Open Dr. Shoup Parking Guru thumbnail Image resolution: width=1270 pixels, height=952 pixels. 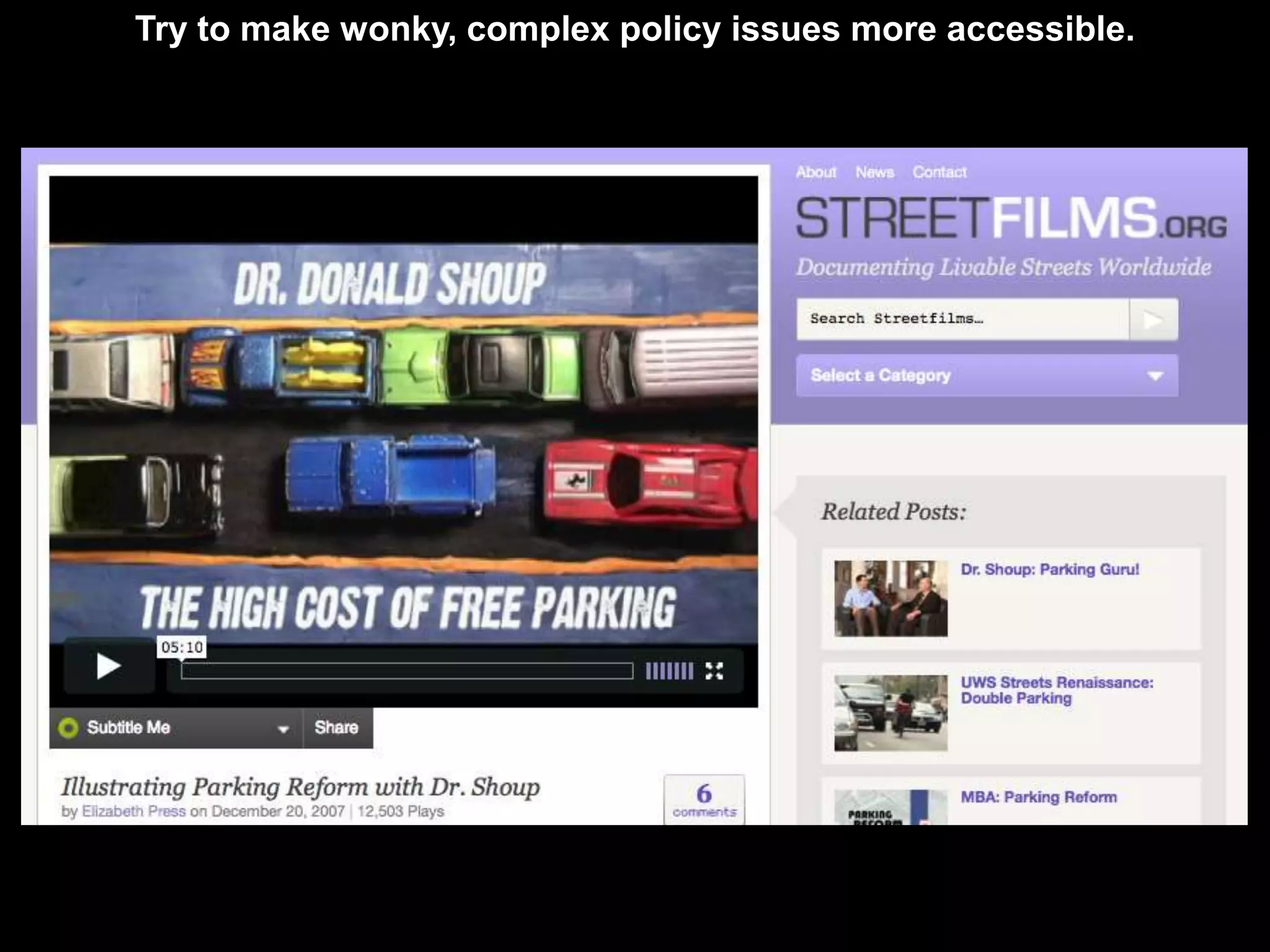pos(890,599)
